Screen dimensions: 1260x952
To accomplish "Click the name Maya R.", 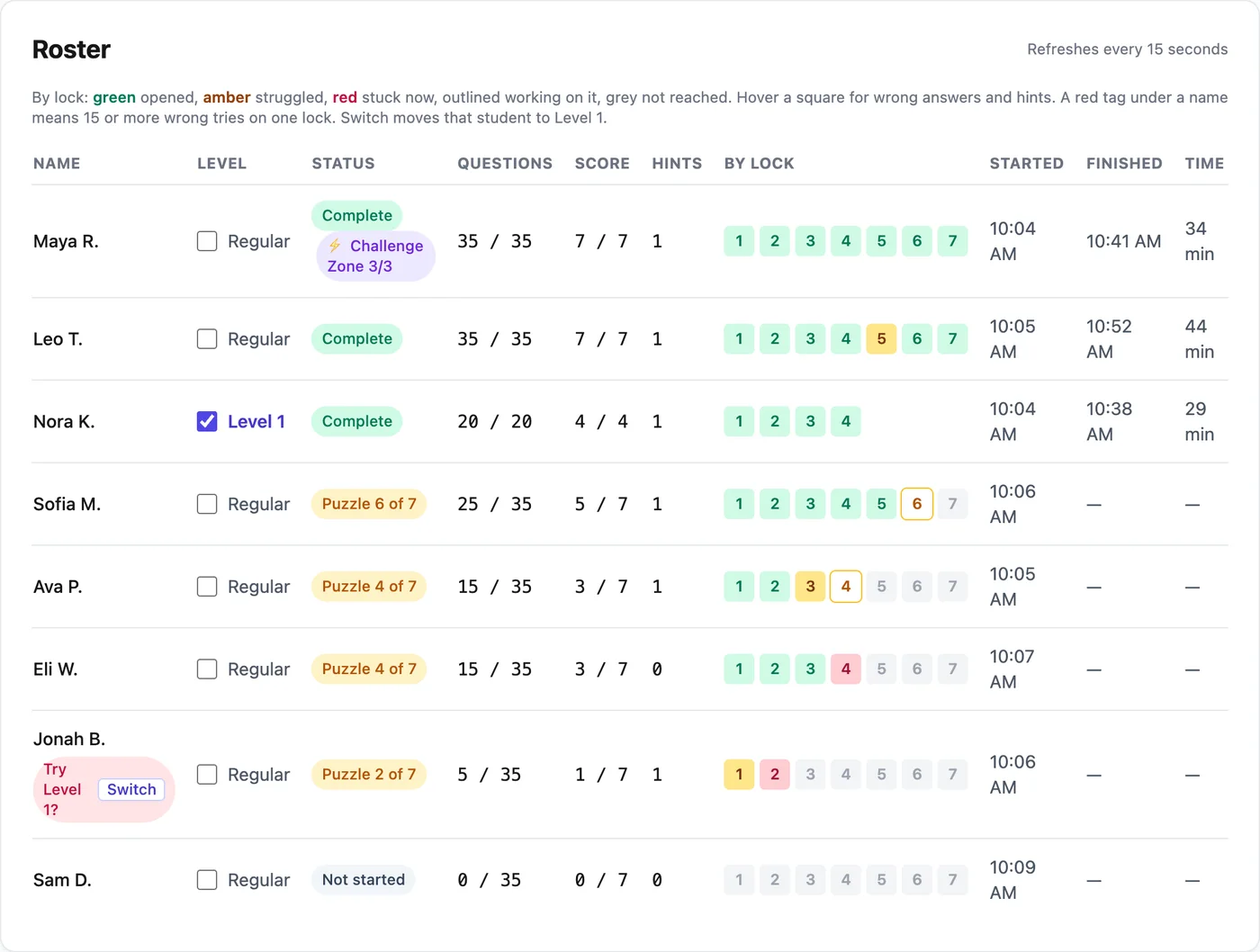I will [x=66, y=241].
